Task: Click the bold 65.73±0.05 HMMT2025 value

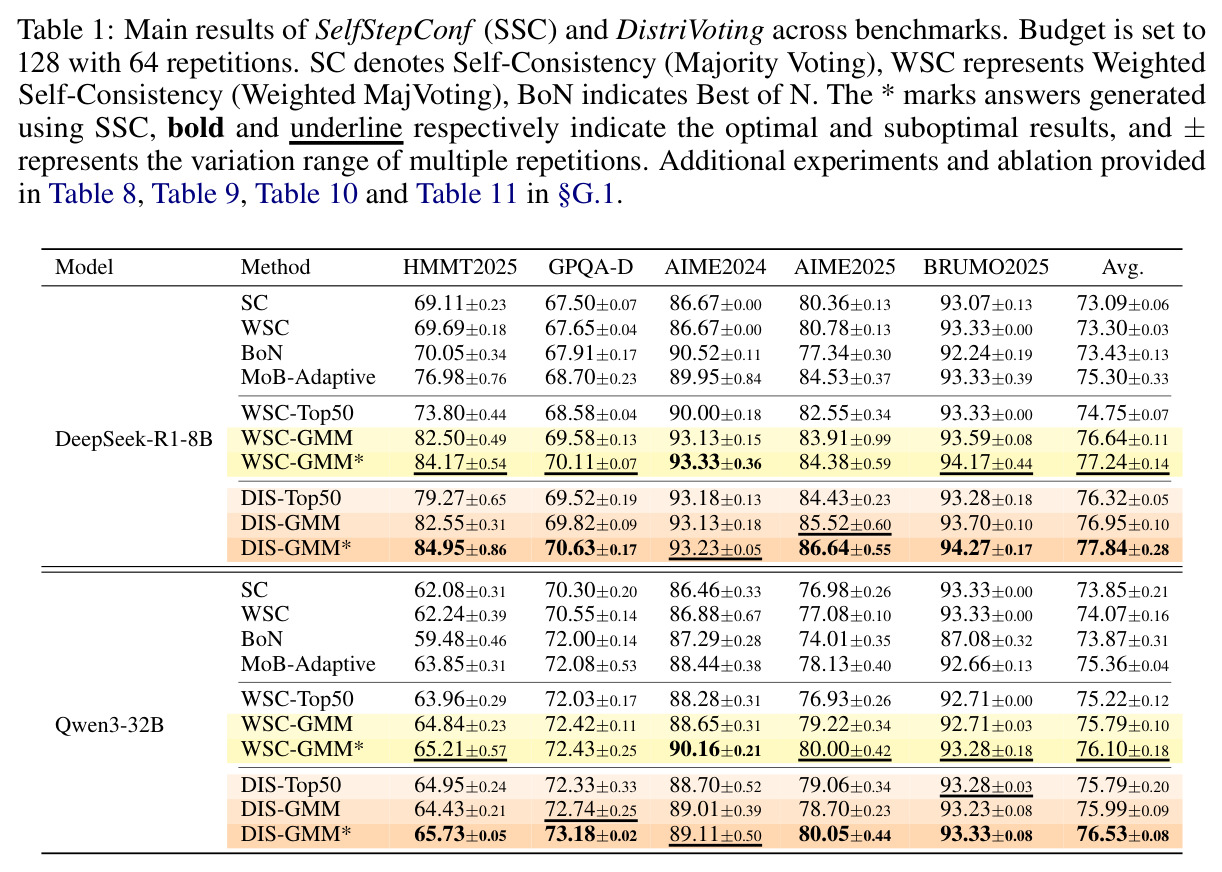Action: pyautogui.click(x=460, y=834)
